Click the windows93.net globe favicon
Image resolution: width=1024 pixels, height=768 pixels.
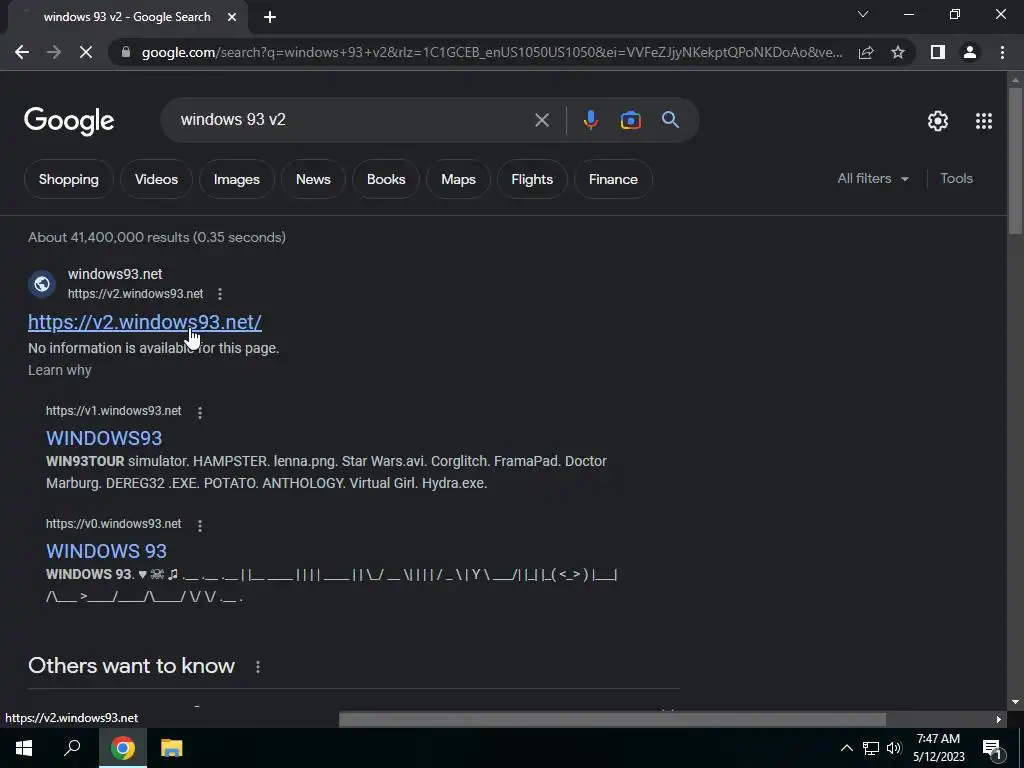pos(42,284)
